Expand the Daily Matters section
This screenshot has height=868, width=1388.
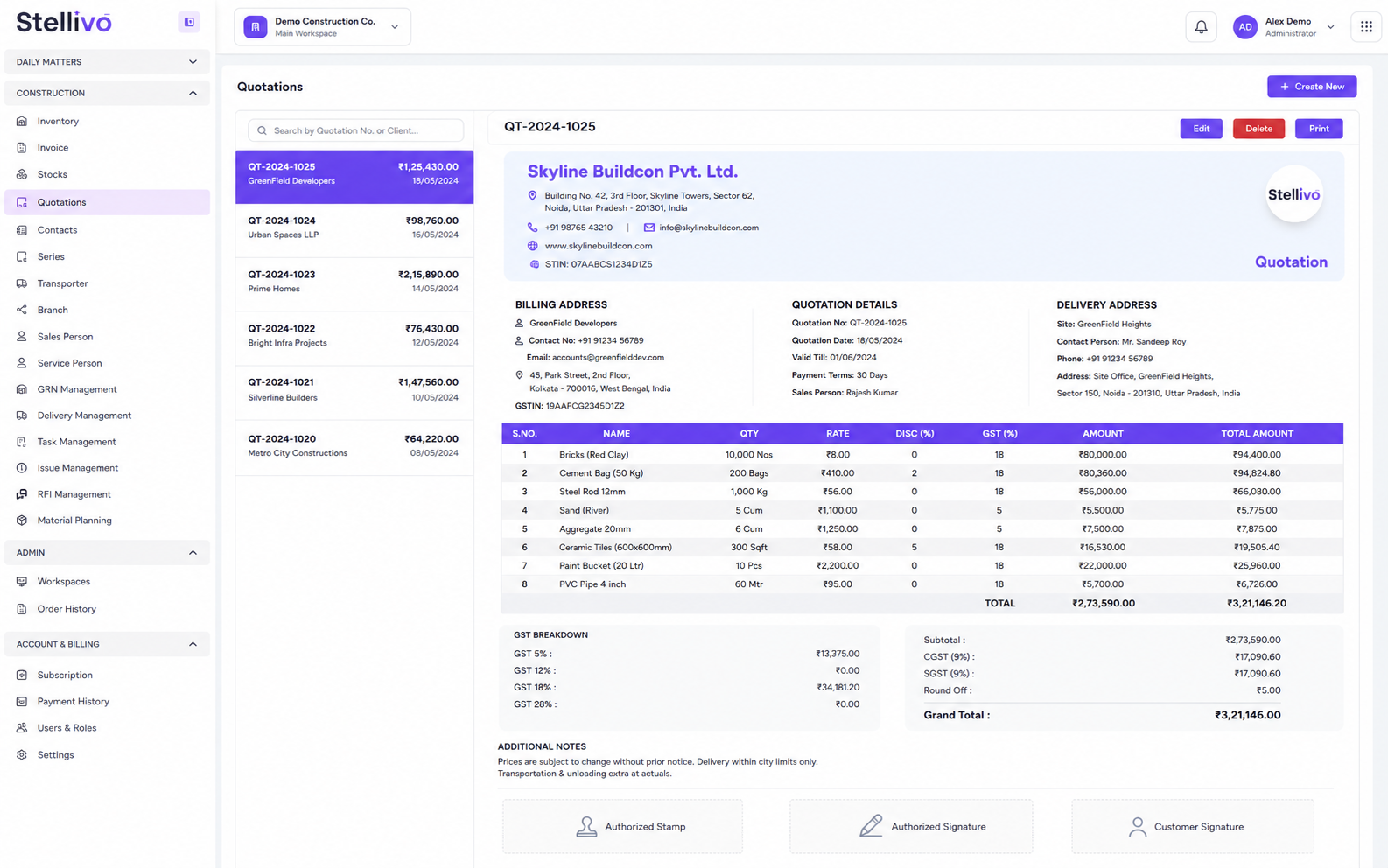(x=107, y=62)
